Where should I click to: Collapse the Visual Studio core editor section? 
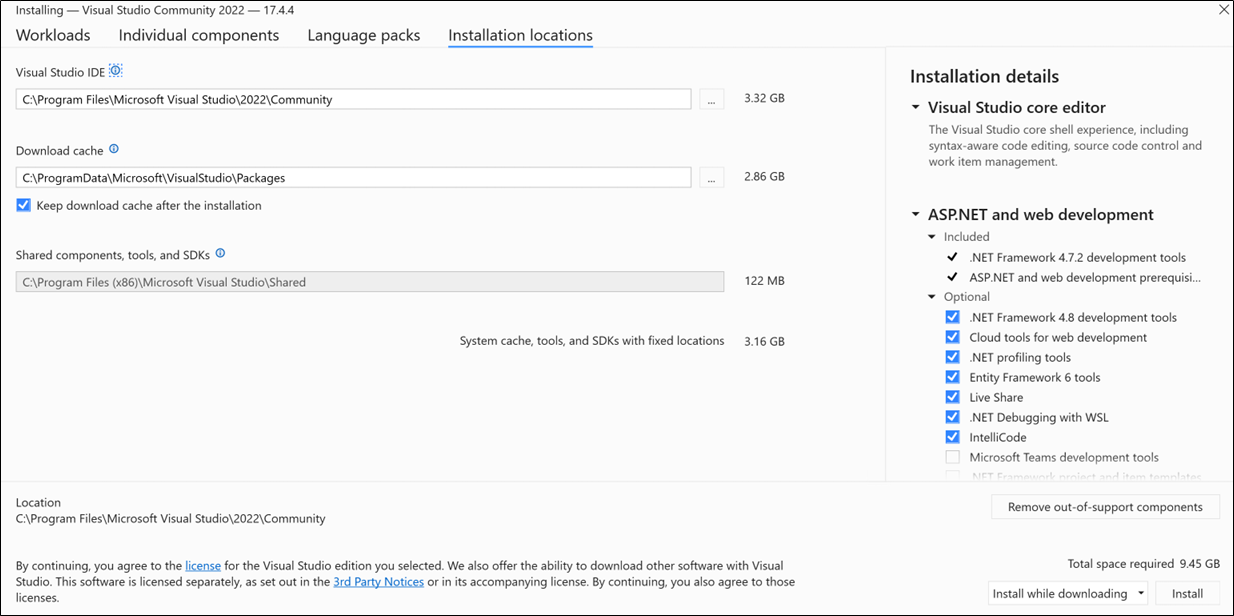[916, 108]
